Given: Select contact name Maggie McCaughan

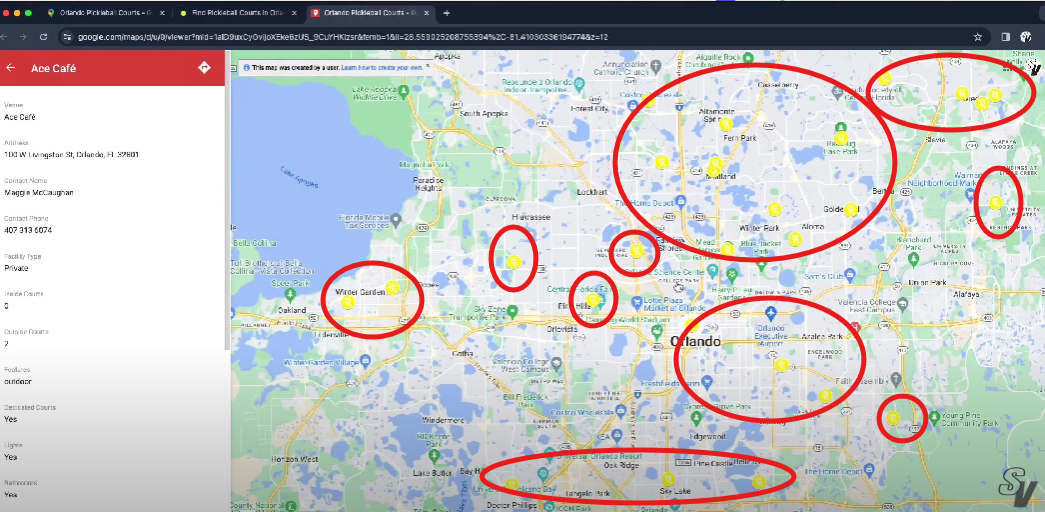Looking at the screenshot, I should coord(39,193).
